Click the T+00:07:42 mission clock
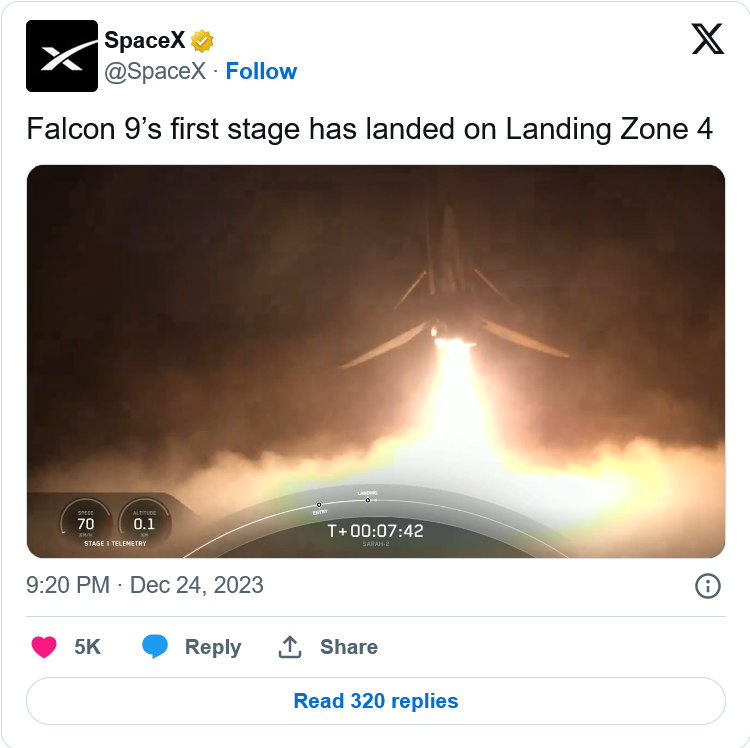 pos(375,531)
